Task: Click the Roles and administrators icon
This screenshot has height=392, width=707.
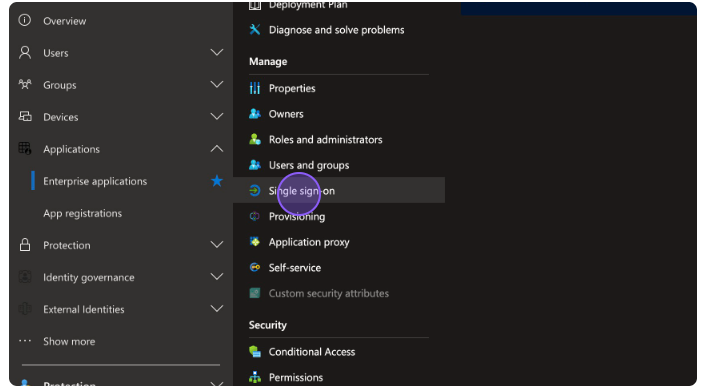Action: tap(255, 139)
